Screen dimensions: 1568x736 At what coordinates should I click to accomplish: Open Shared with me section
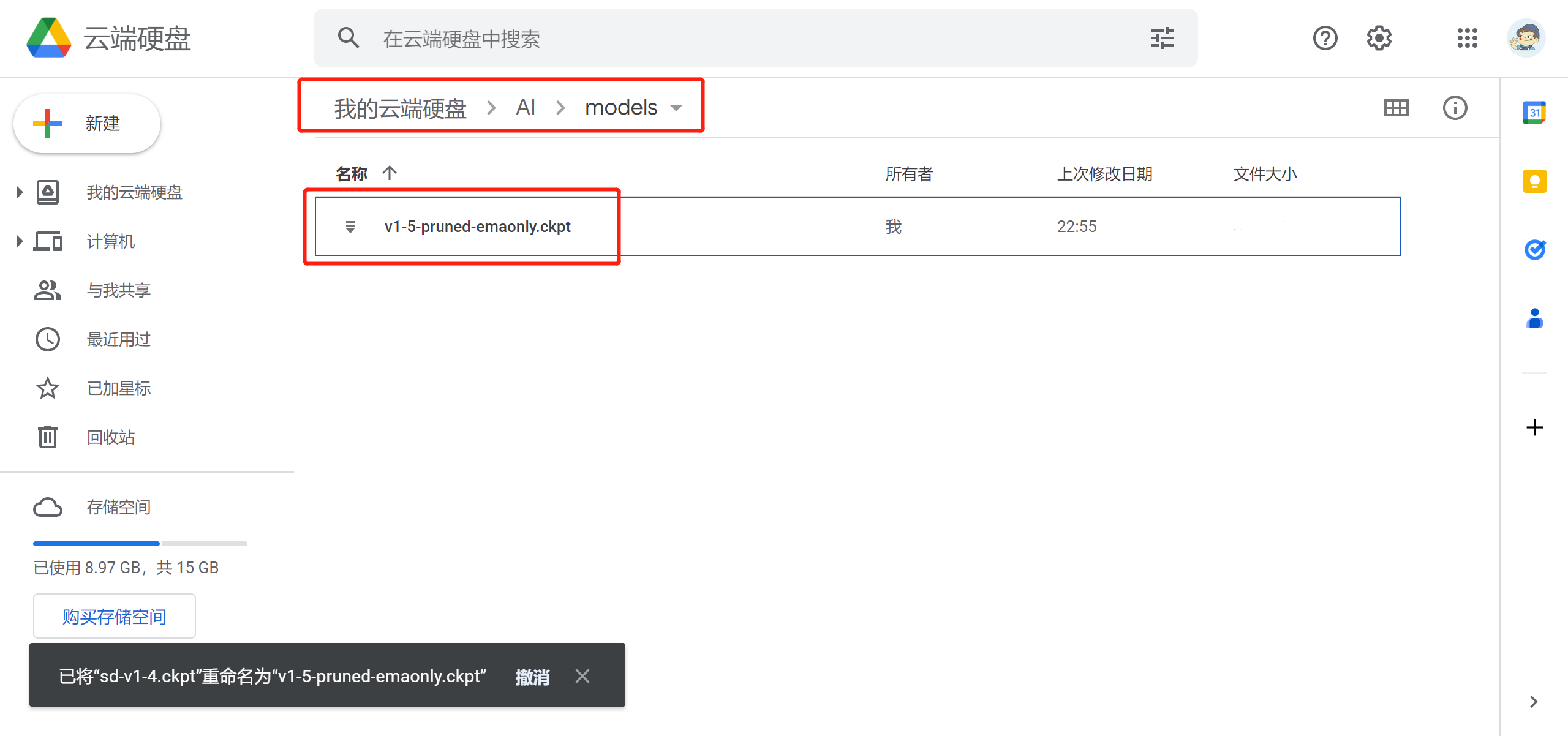point(119,290)
